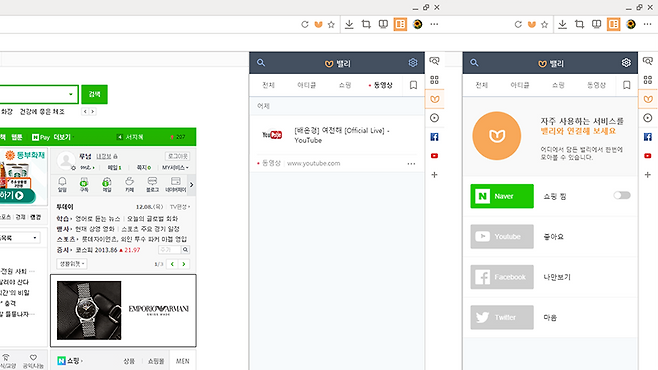This screenshot has height=370, width=658.
Task: Toggle the Naver 쇼핑 찜 switch
Action: (x=622, y=195)
